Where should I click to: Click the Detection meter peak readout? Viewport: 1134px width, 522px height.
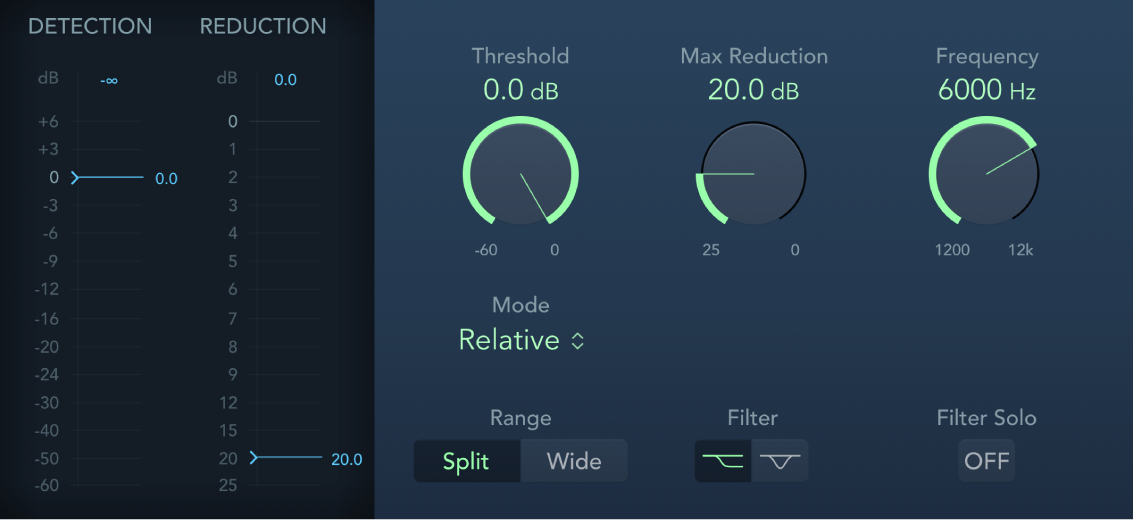[109, 80]
